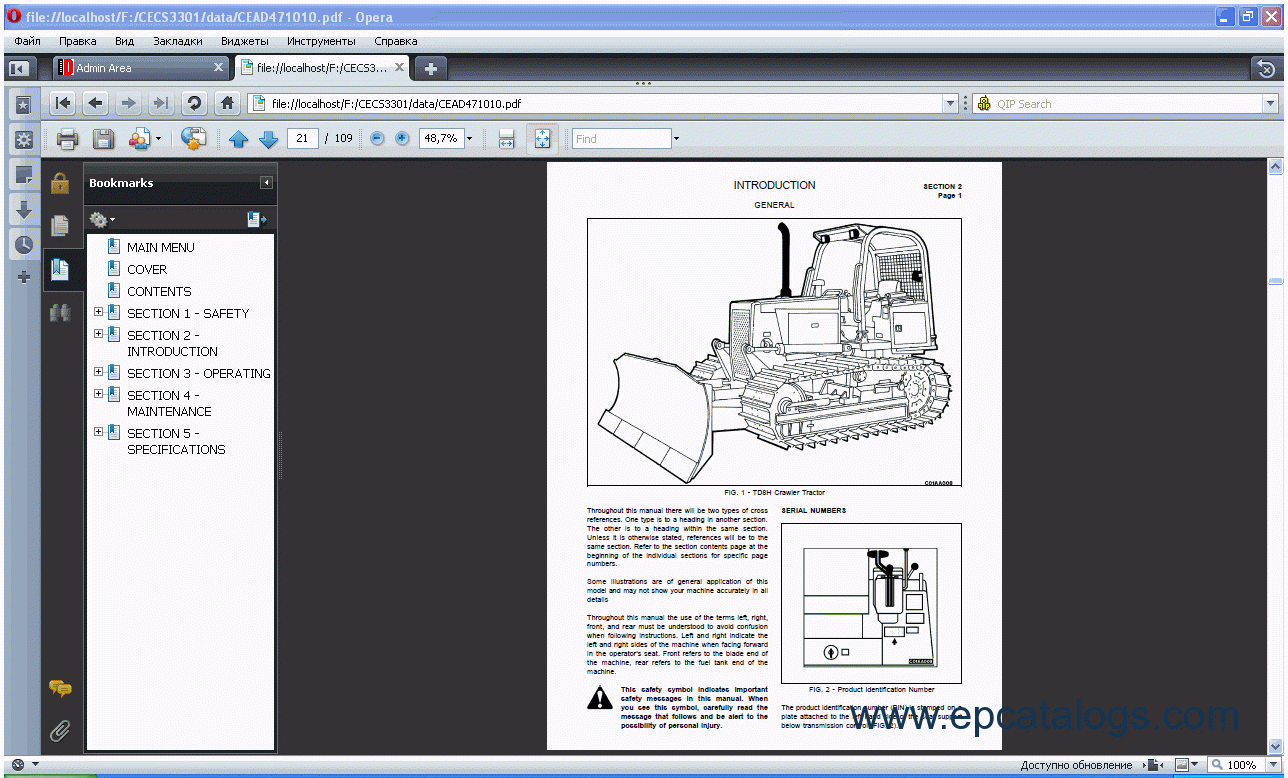Collapse the Bookmarks panel with arrow button
Viewport: 1288px width, 778px height.
(266, 183)
